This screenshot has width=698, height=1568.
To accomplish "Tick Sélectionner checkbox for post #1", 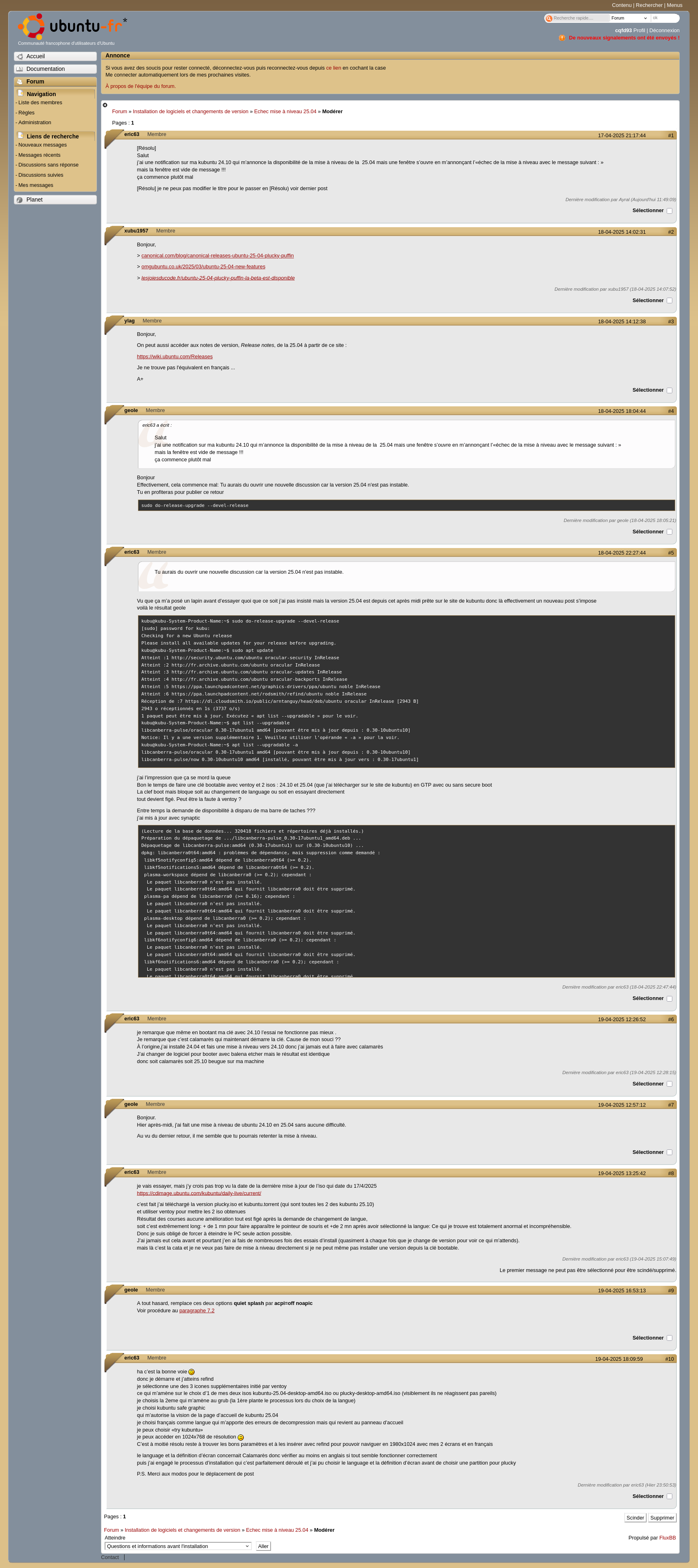I will click(x=670, y=211).
